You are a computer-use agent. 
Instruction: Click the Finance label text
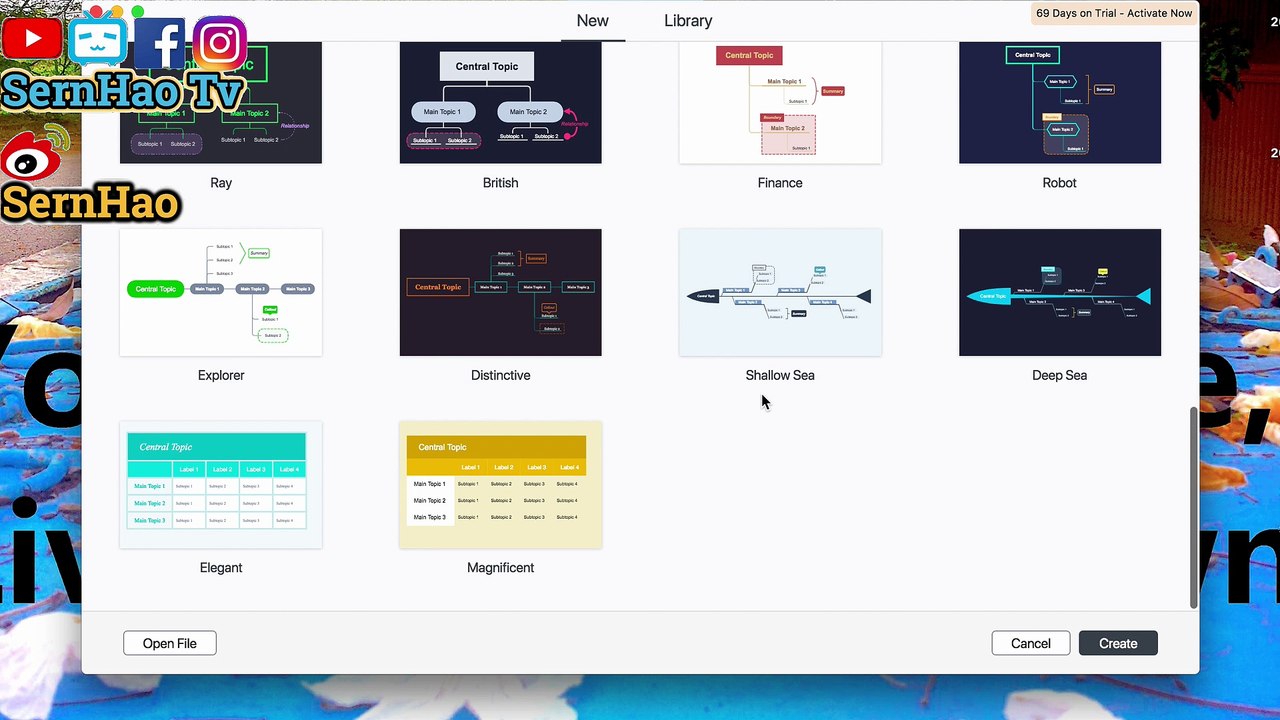pyautogui.click(x=780, y=183)
